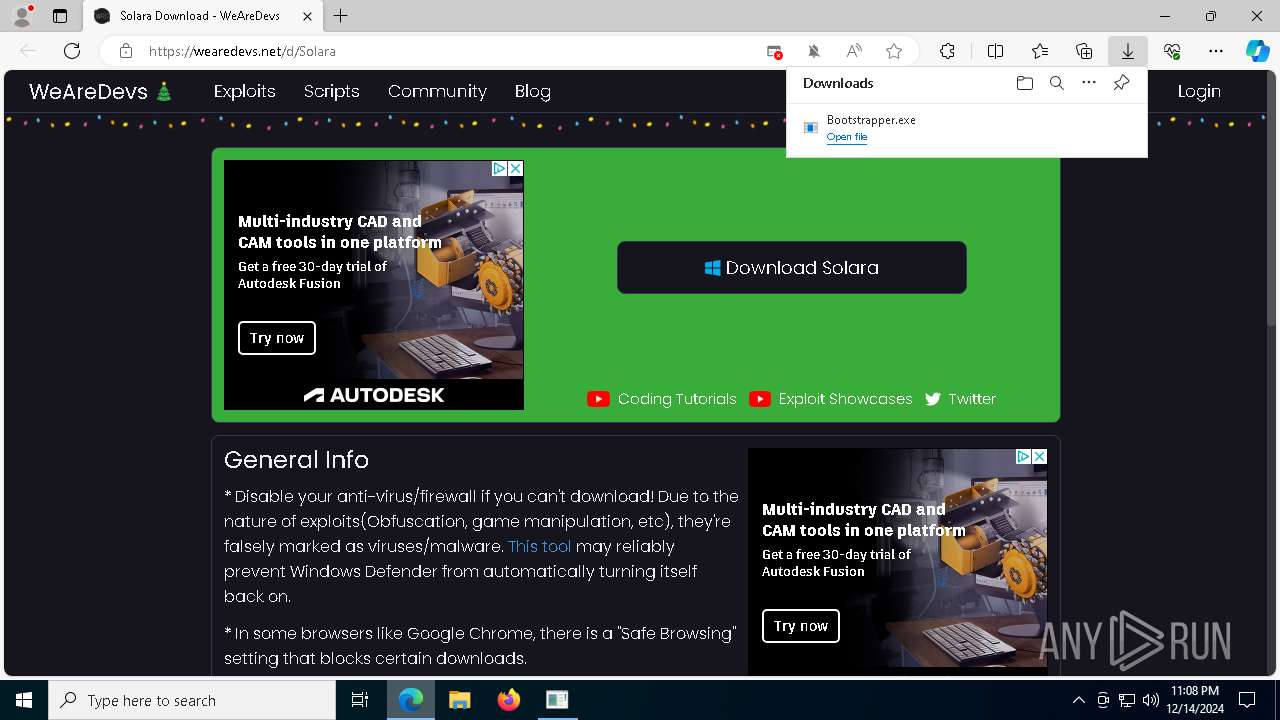
Task: Click the Autodesk logo on left ad
Action: [374, 395]
